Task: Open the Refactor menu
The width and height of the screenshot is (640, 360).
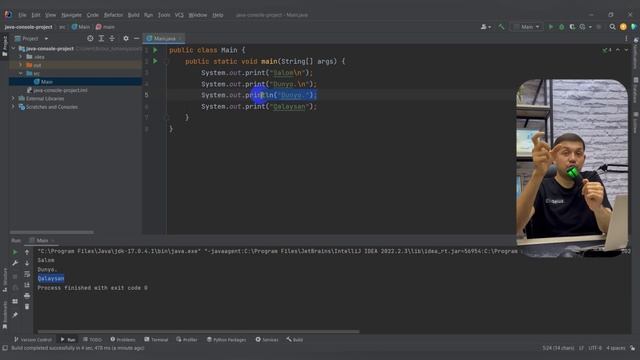Action: [x=113, y=15]
